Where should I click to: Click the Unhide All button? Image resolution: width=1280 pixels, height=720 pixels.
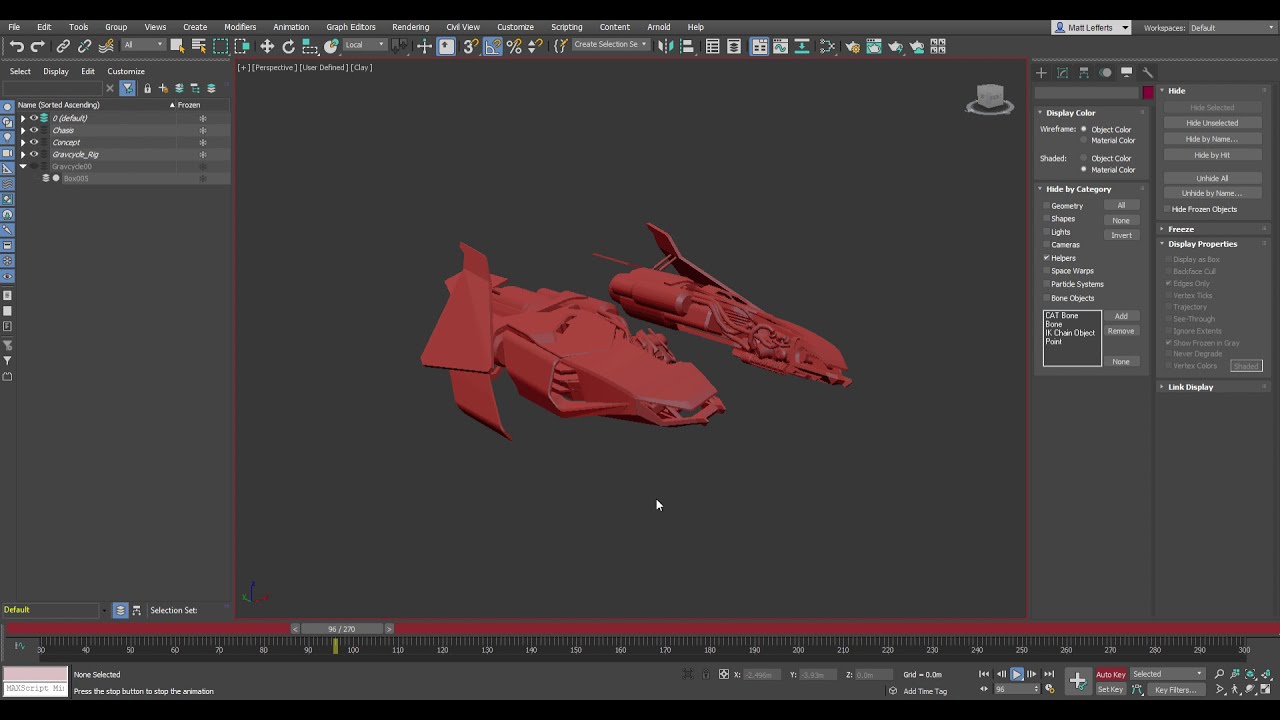1212,178
